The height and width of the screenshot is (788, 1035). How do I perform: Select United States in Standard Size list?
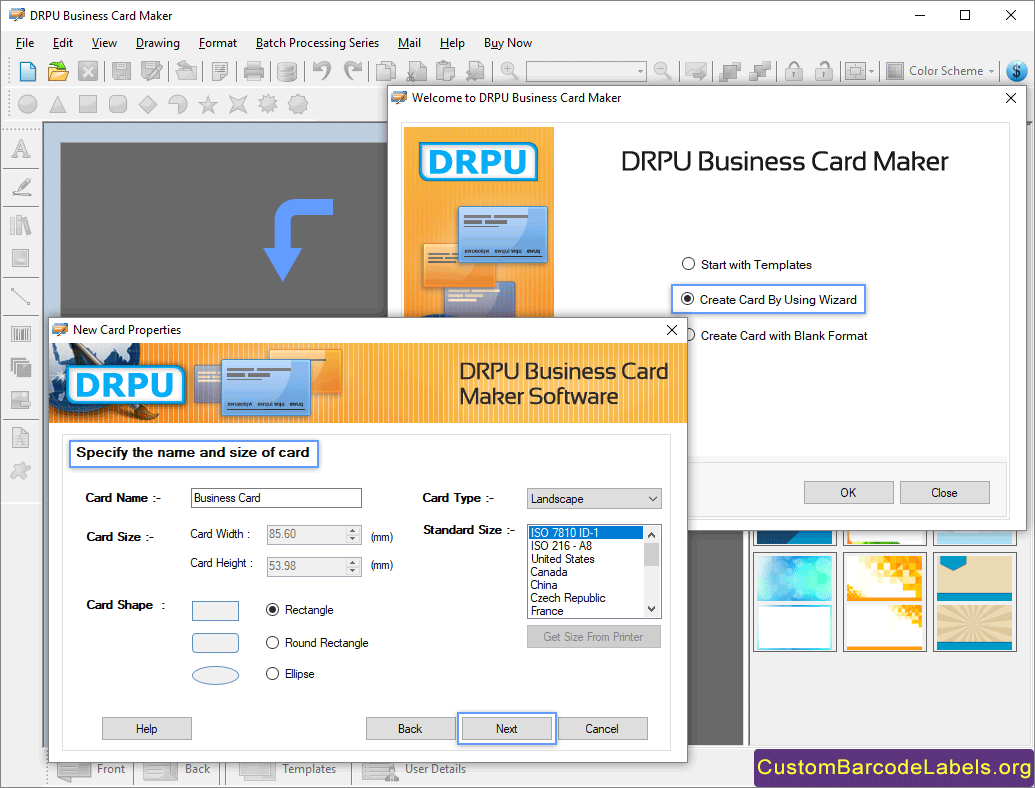tap(585, 559)
